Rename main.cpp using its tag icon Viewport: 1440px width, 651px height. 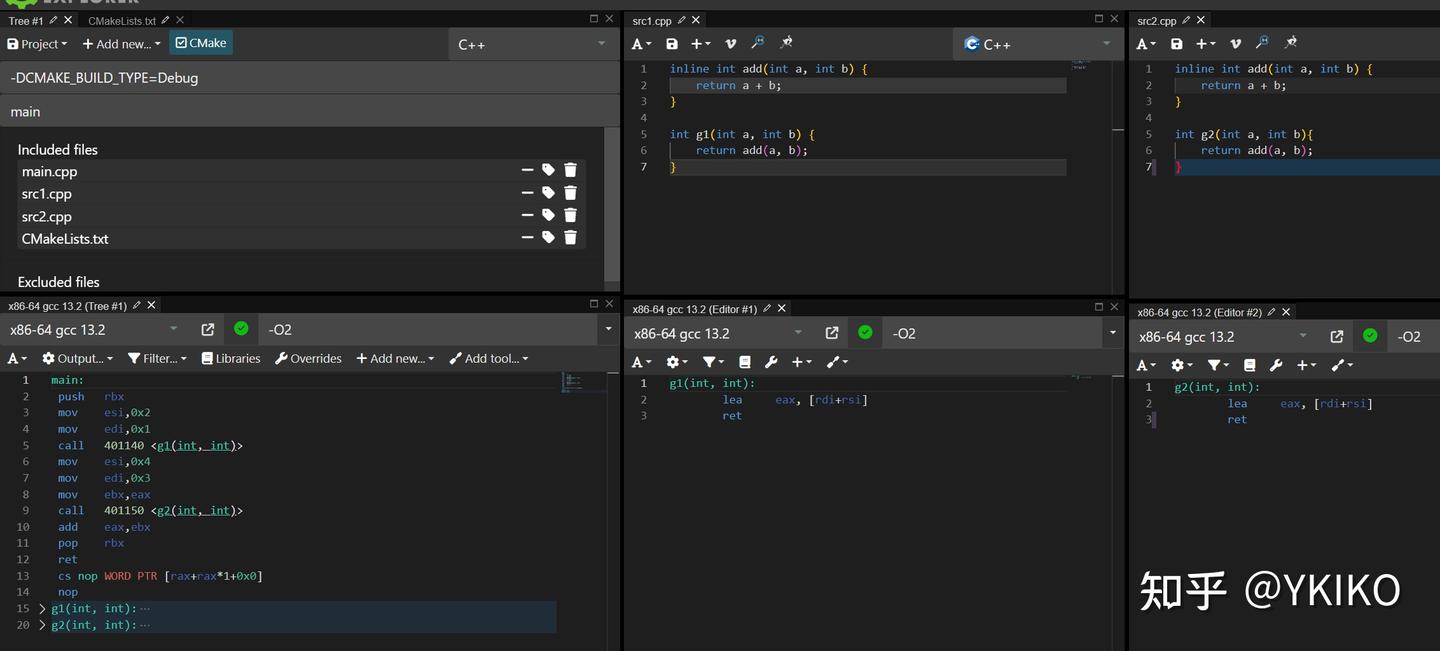[x=548, y=171]
